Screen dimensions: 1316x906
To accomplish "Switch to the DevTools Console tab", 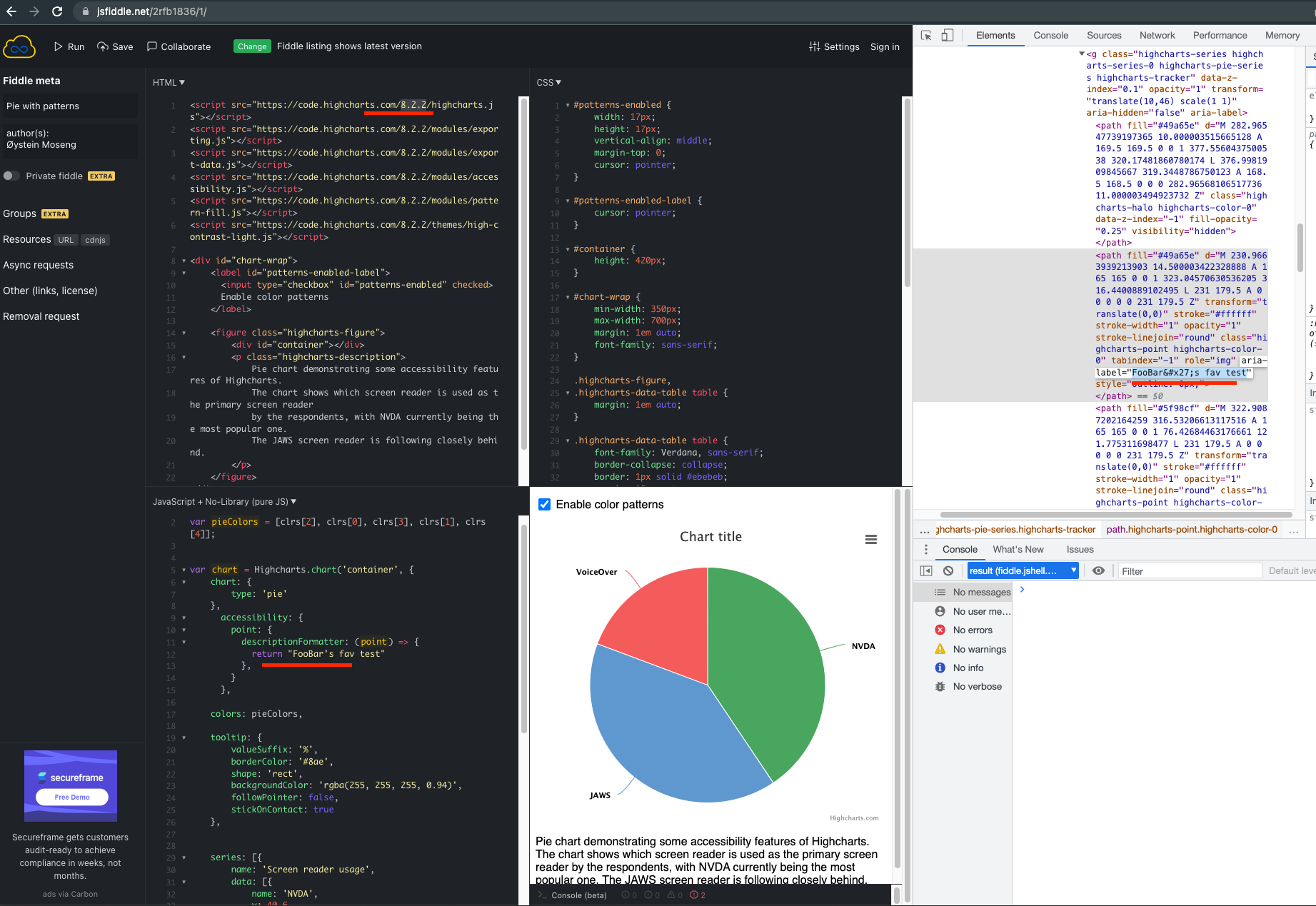I will click(x=1050, y=35).
